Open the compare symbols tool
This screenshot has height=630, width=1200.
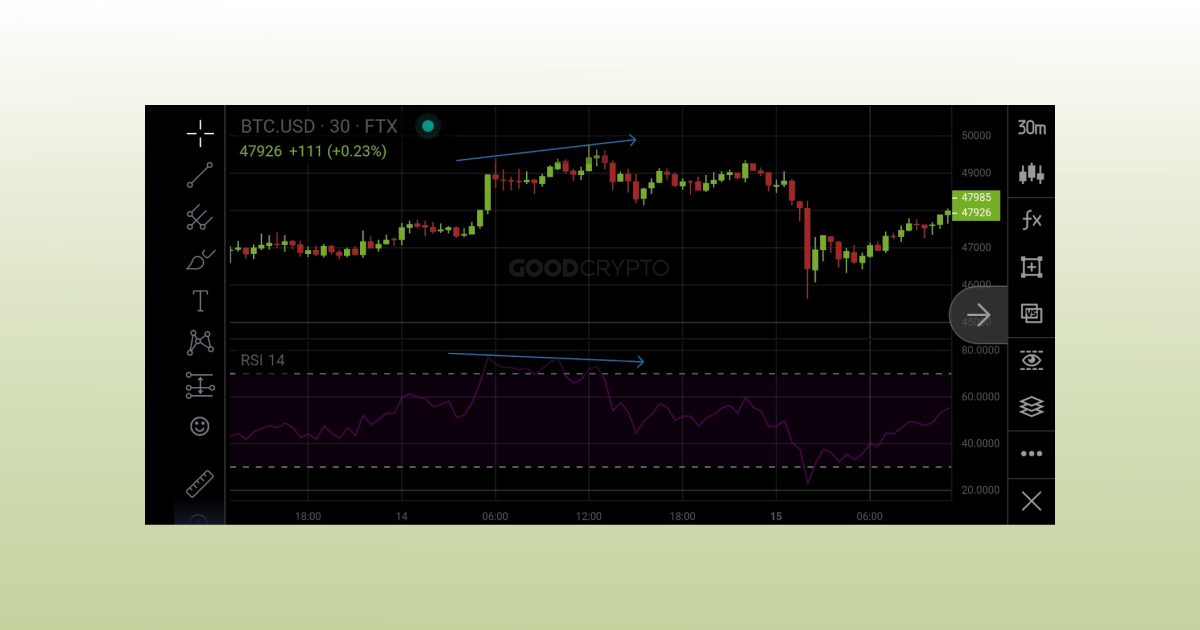tap(1031, 313)
